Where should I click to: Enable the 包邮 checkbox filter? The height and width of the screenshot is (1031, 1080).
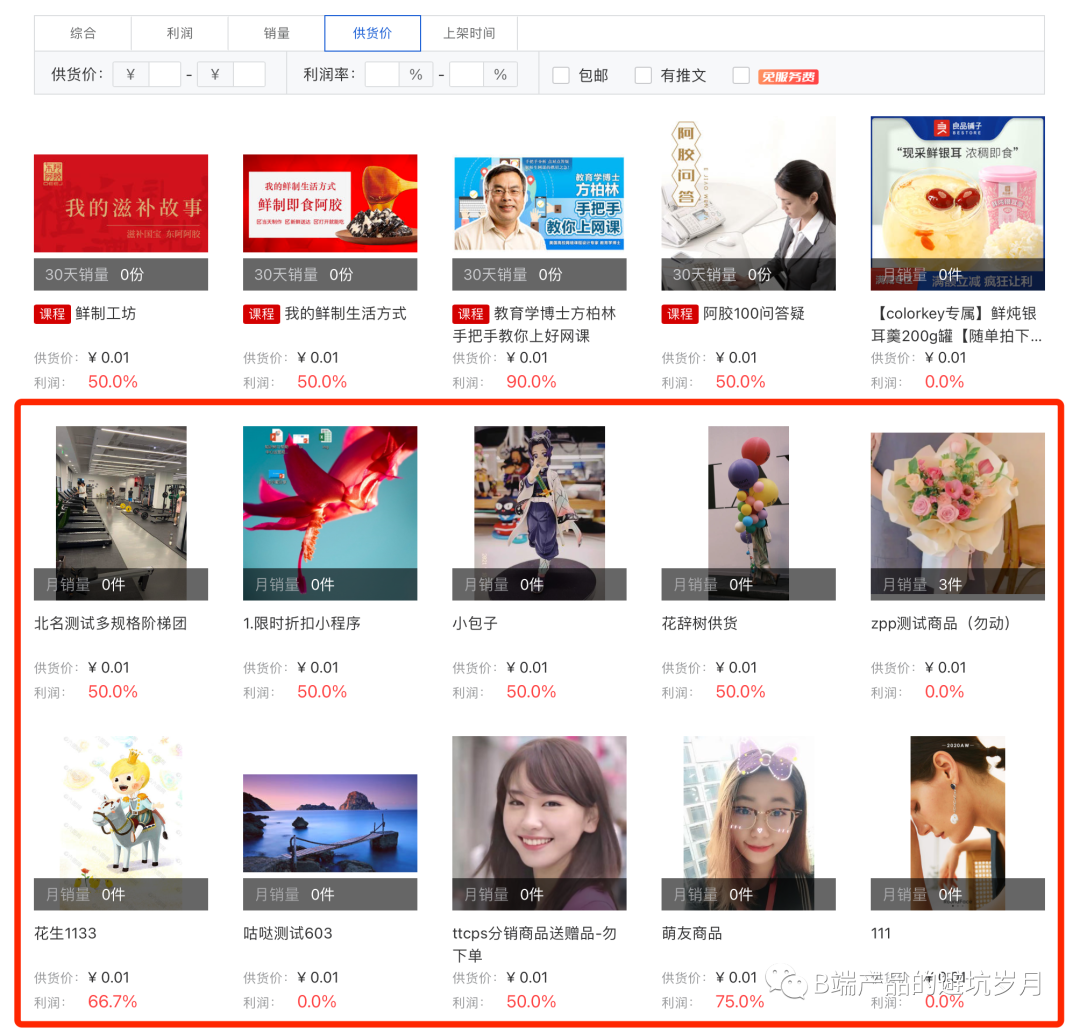coord(561,75)
